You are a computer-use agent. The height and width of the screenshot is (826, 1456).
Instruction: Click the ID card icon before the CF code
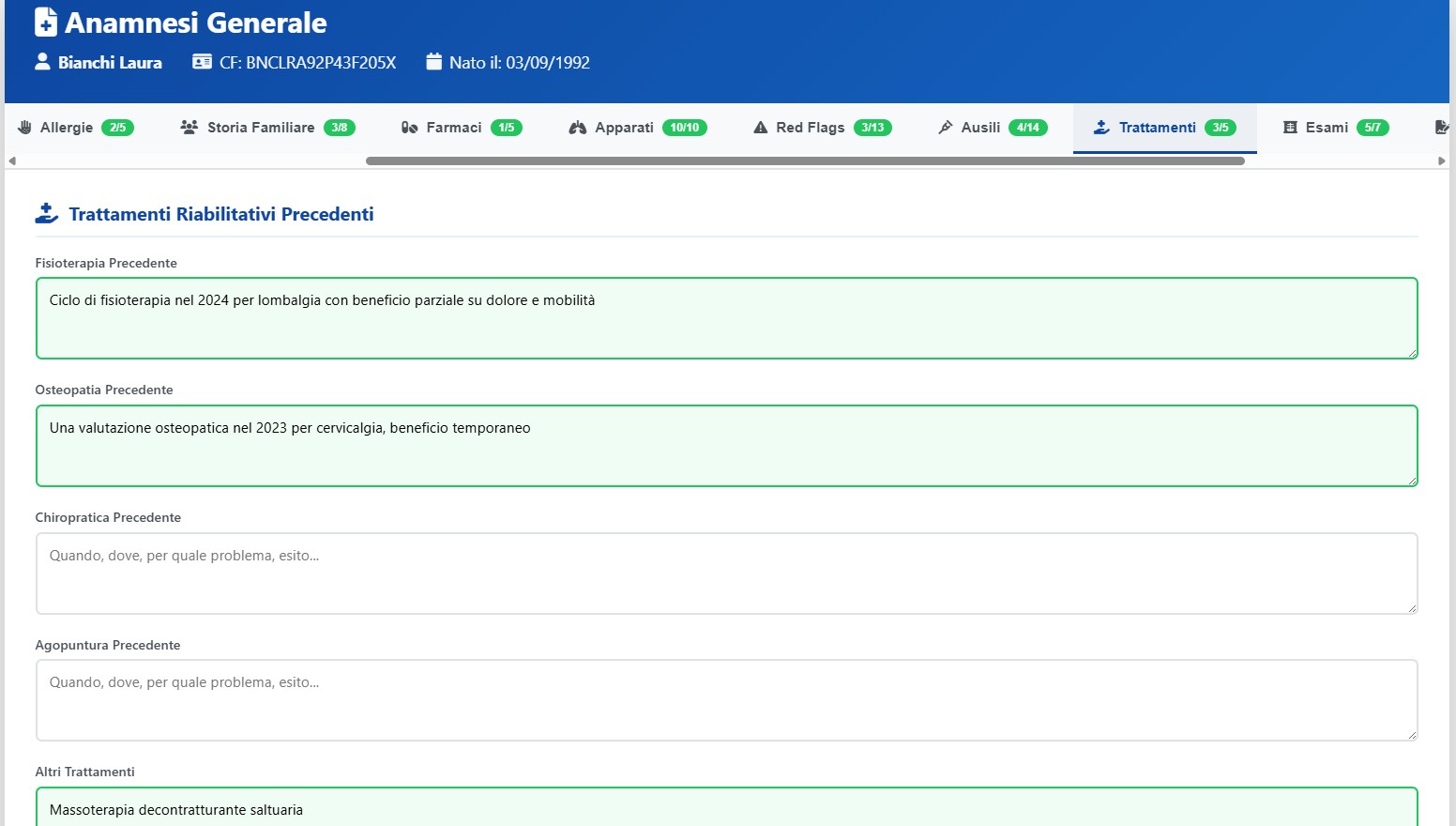pos(200,61)
